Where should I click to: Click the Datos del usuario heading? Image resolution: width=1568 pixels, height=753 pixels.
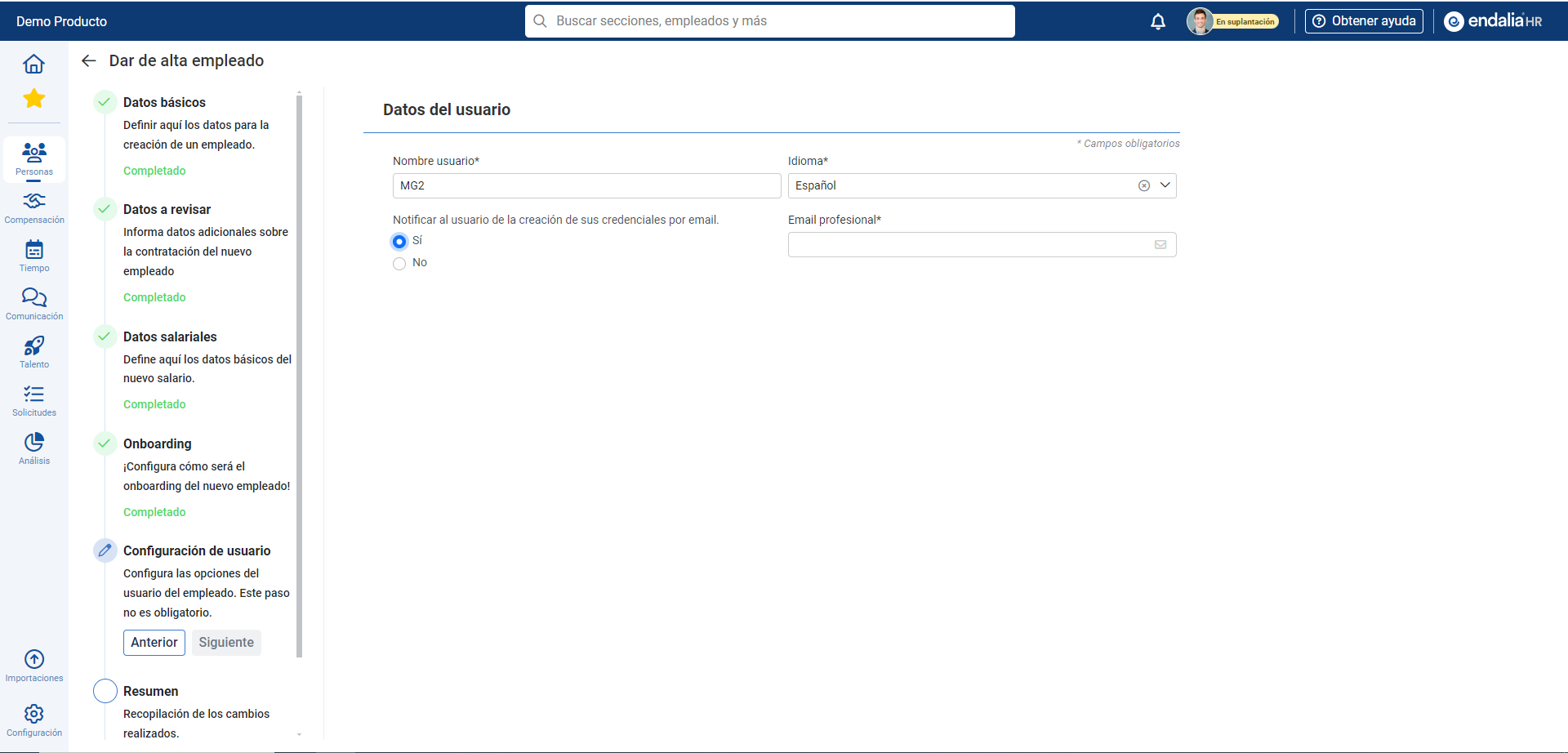(447, 109)
